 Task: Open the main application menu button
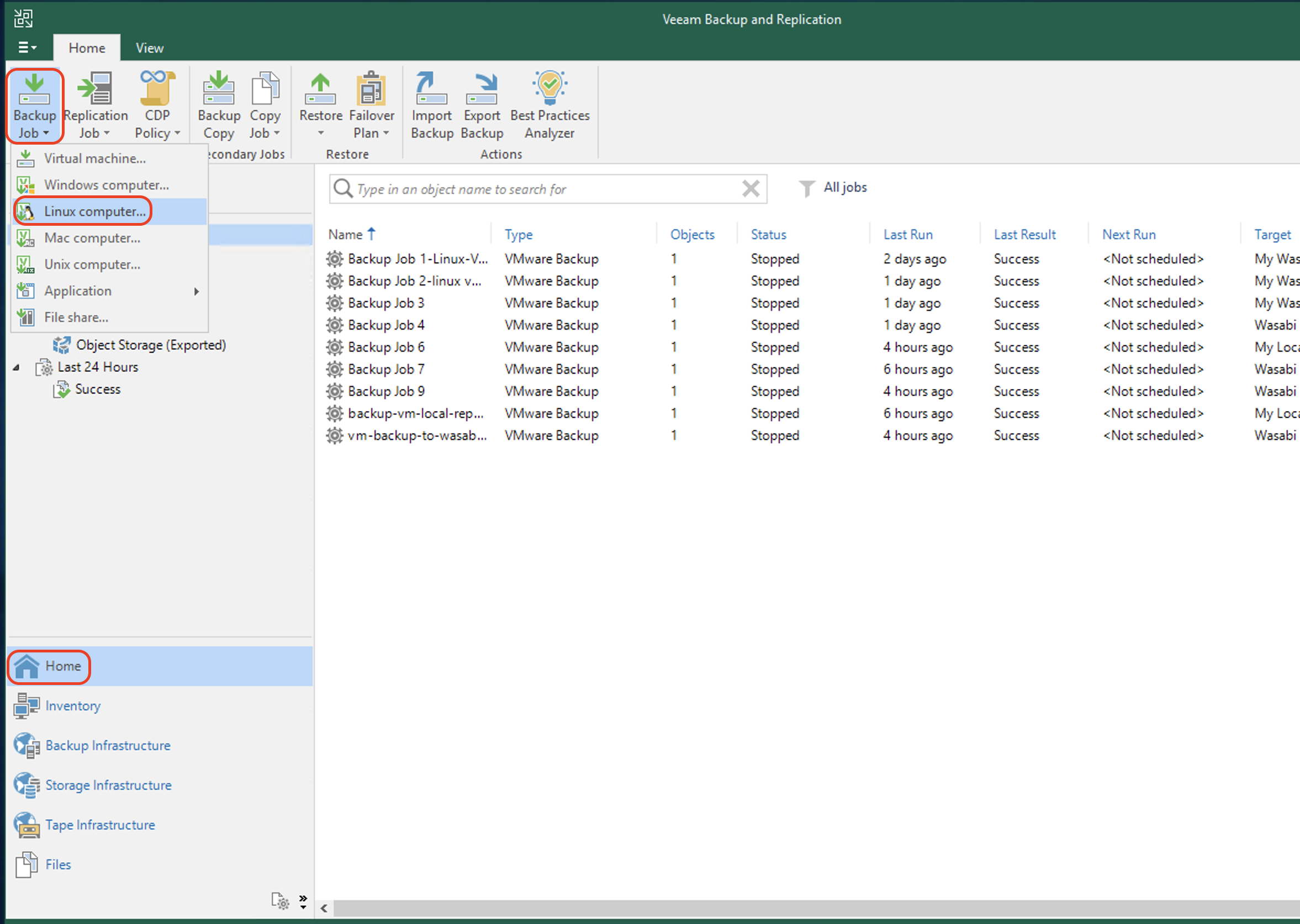(27, 47)
